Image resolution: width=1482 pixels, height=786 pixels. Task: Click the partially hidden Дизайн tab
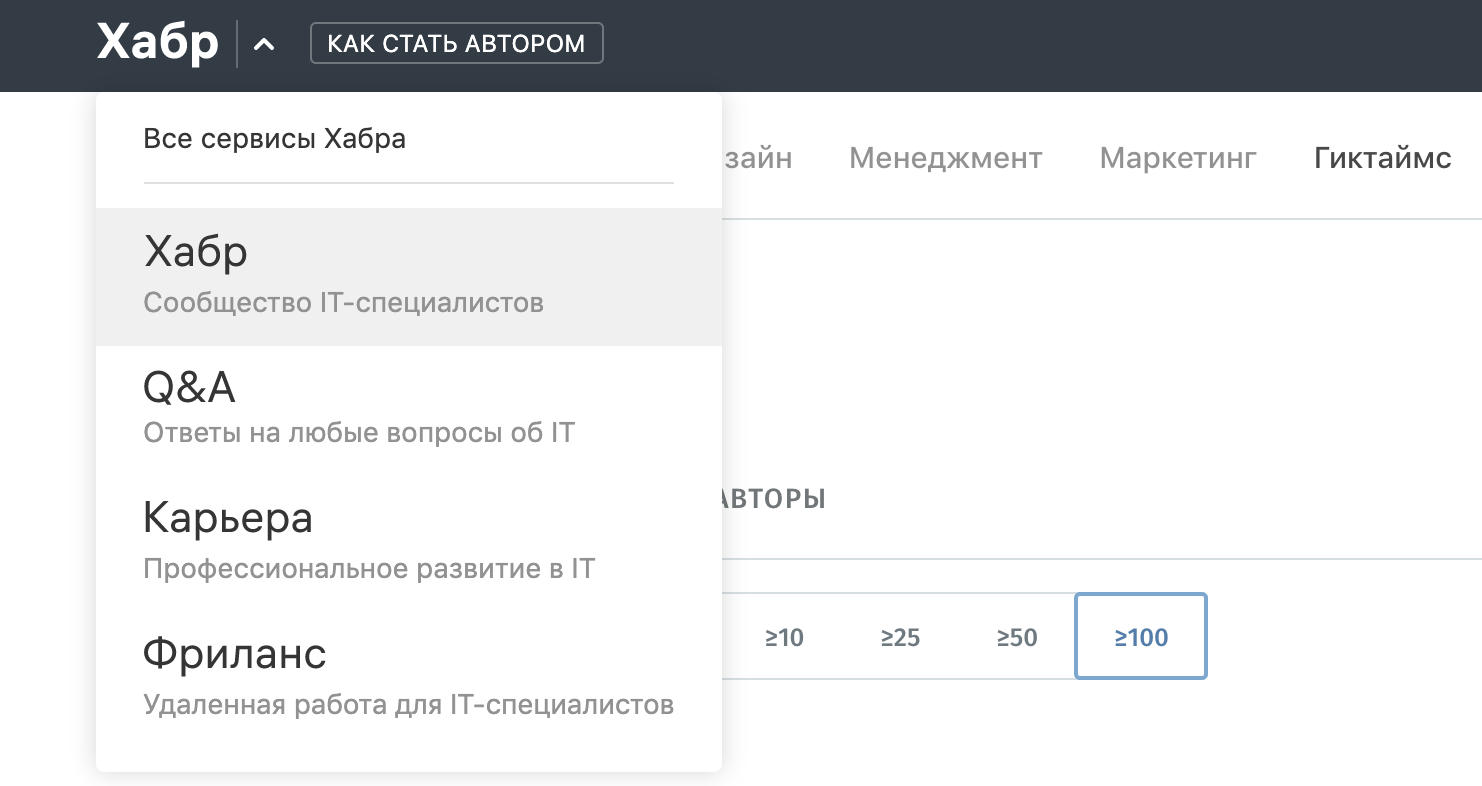(x=758, y=158)
